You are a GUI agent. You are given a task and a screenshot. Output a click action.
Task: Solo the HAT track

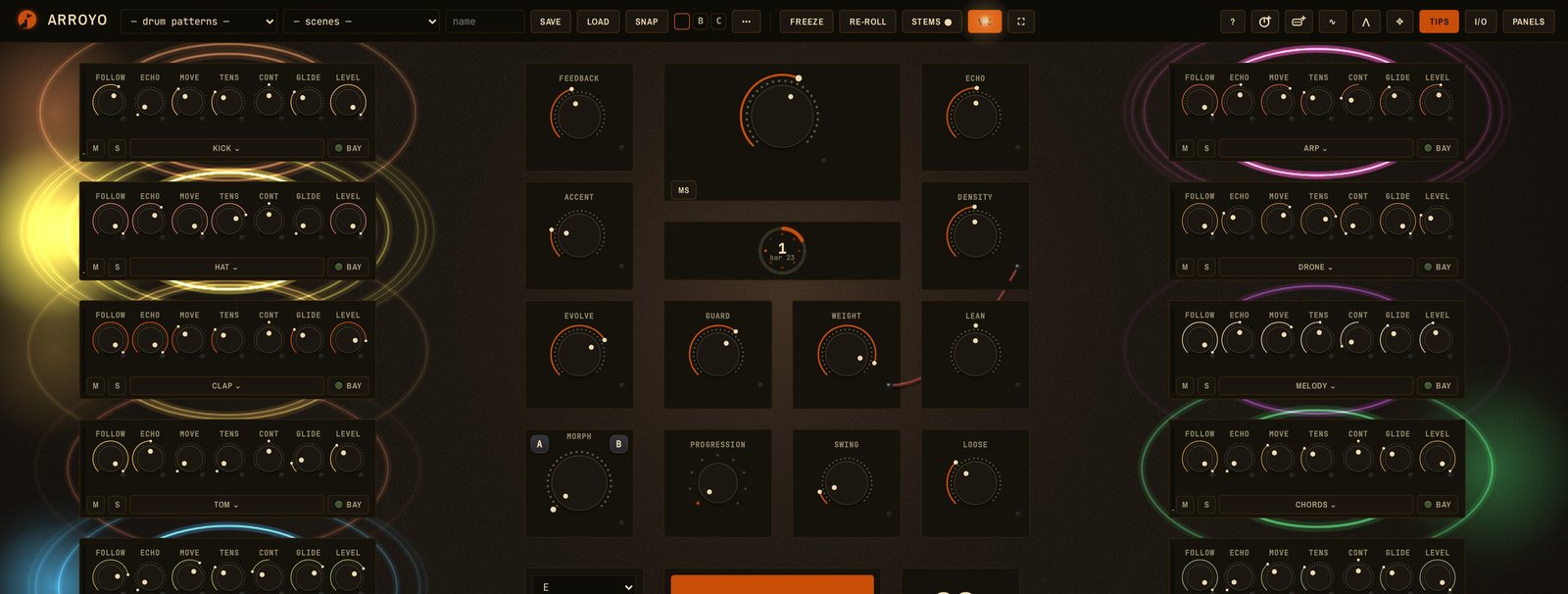click(118, 267)
